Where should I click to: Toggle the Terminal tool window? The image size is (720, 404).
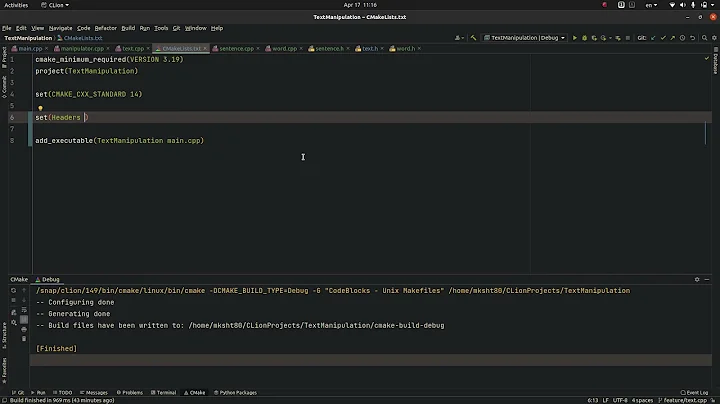(165, 393)
